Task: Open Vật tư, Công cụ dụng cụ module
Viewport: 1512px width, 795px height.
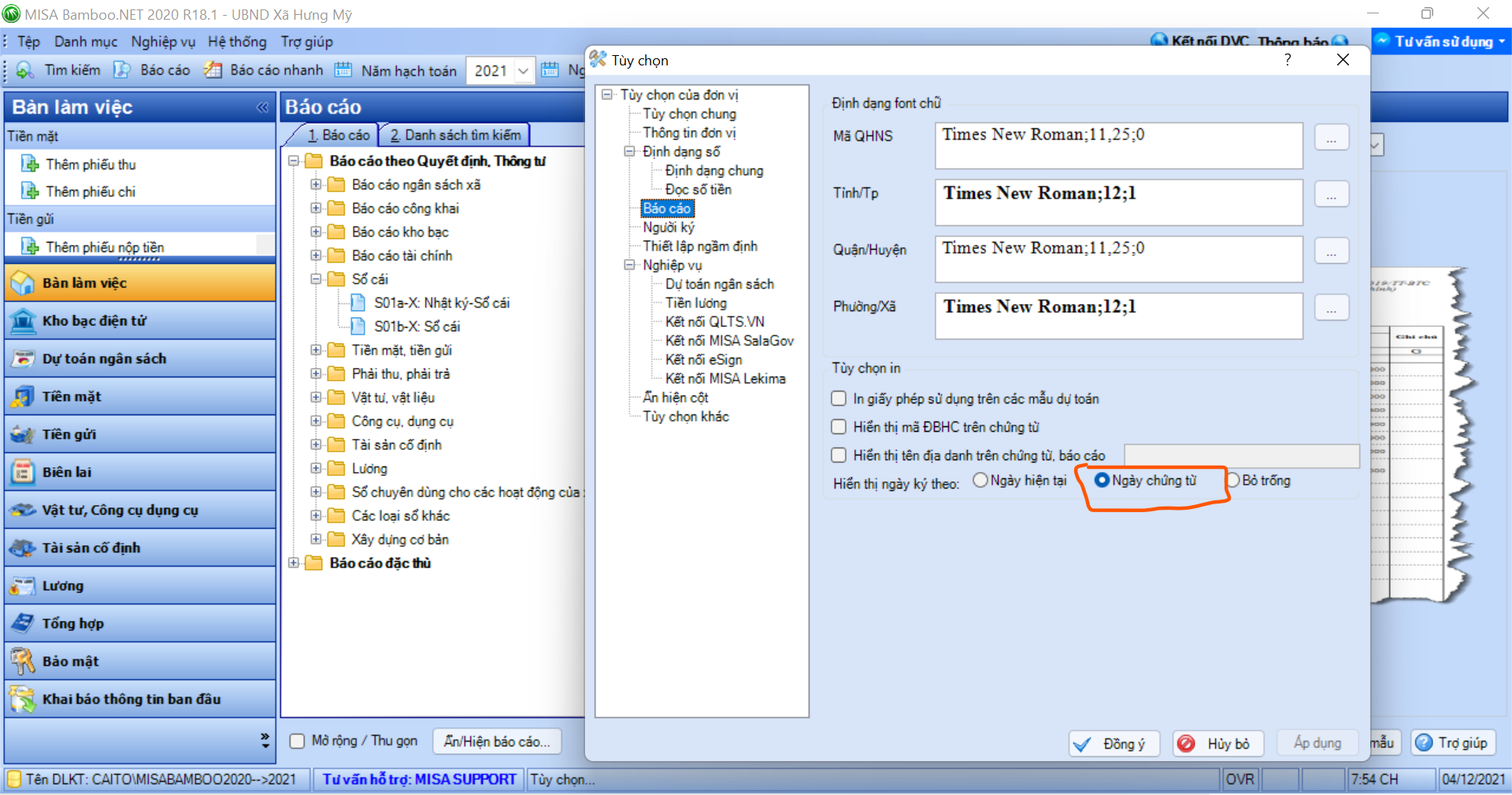Action: pos(140,510)
